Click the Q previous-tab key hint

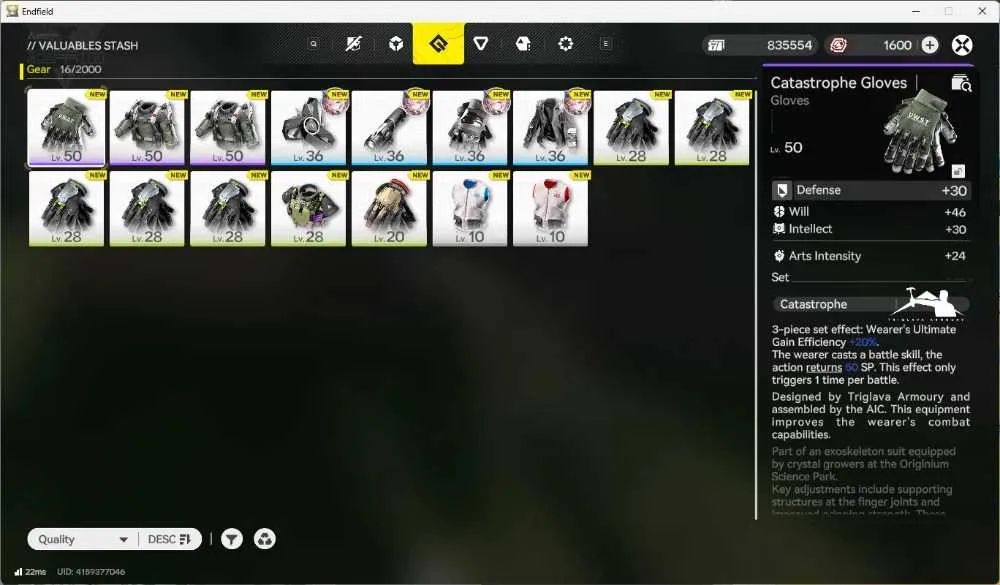tap(313, 44)
